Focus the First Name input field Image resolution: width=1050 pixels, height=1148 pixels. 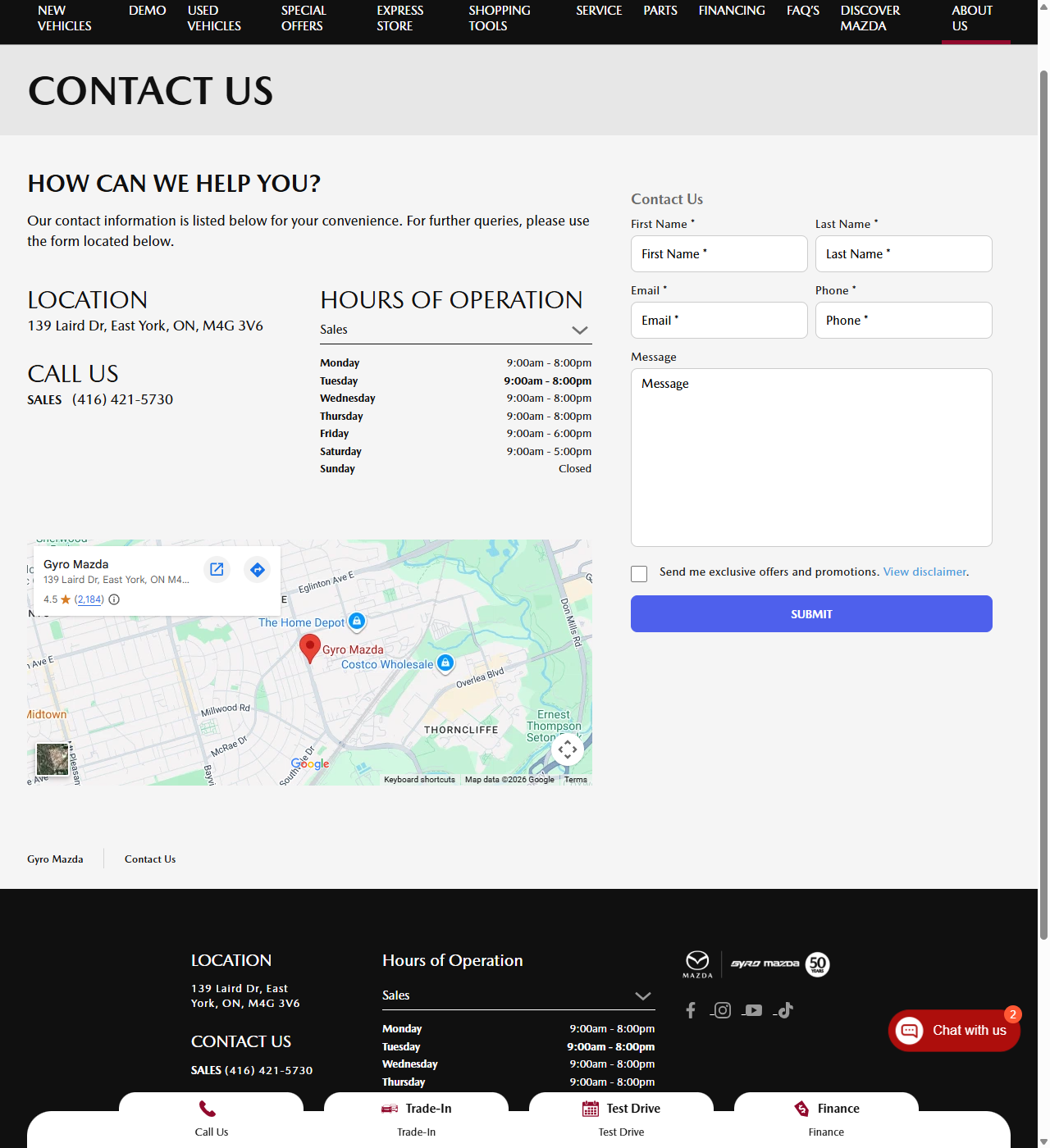click(719, 253)
